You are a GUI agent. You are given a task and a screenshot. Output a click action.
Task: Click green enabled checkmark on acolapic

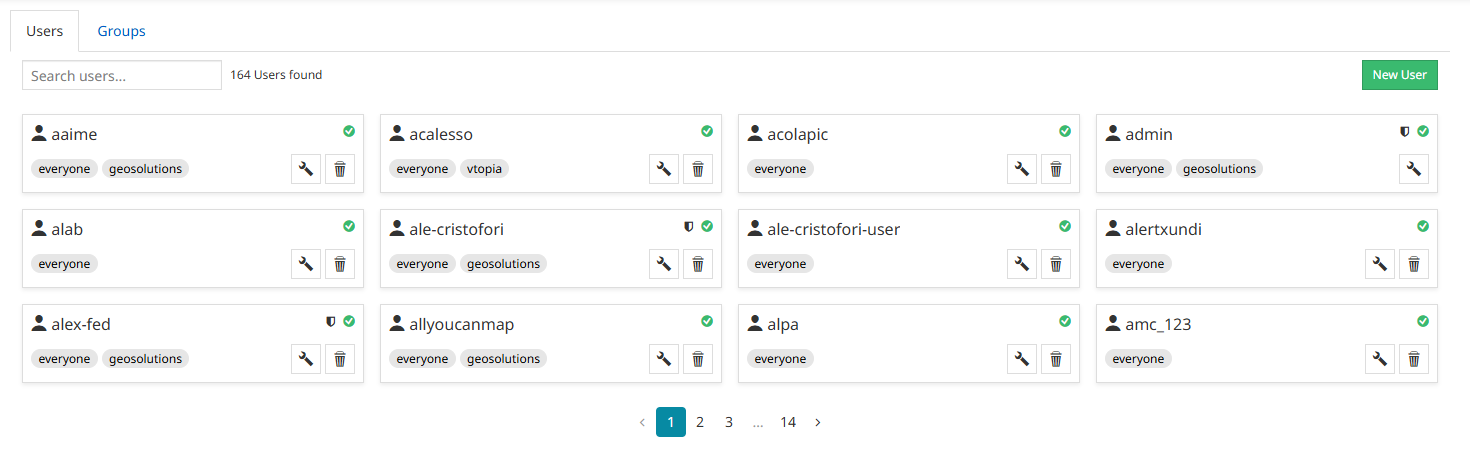[x=1065, y=131]
